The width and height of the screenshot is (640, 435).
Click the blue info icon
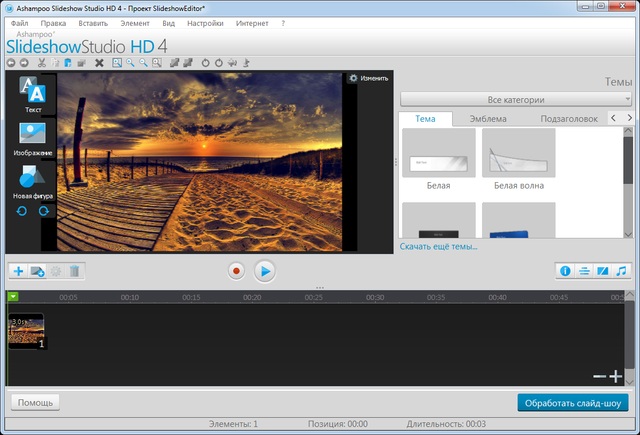tap(565, 270)
